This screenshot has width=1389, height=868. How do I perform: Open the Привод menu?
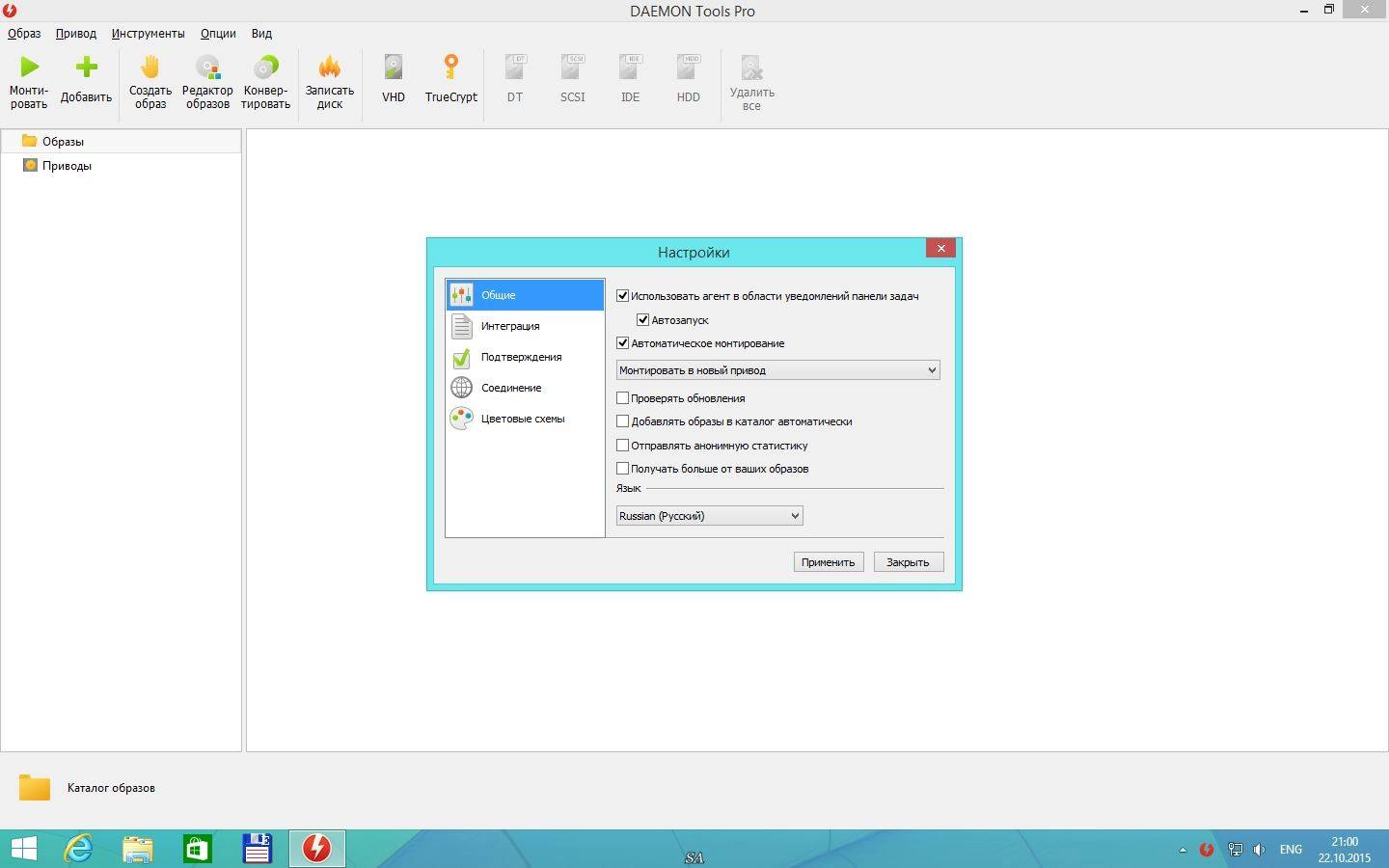(x=76, y=33)
